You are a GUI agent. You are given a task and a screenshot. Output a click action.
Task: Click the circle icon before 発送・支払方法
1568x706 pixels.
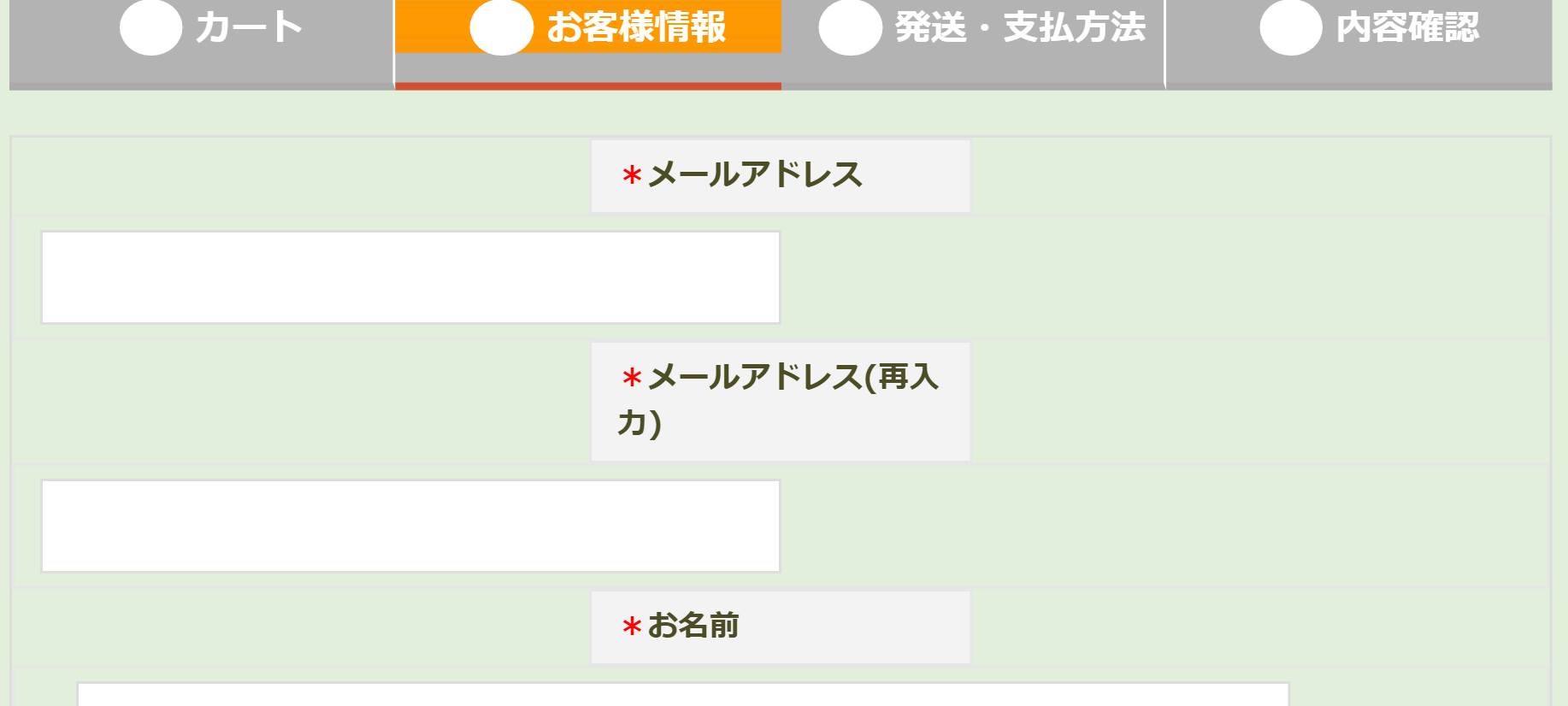click(851, 27)
